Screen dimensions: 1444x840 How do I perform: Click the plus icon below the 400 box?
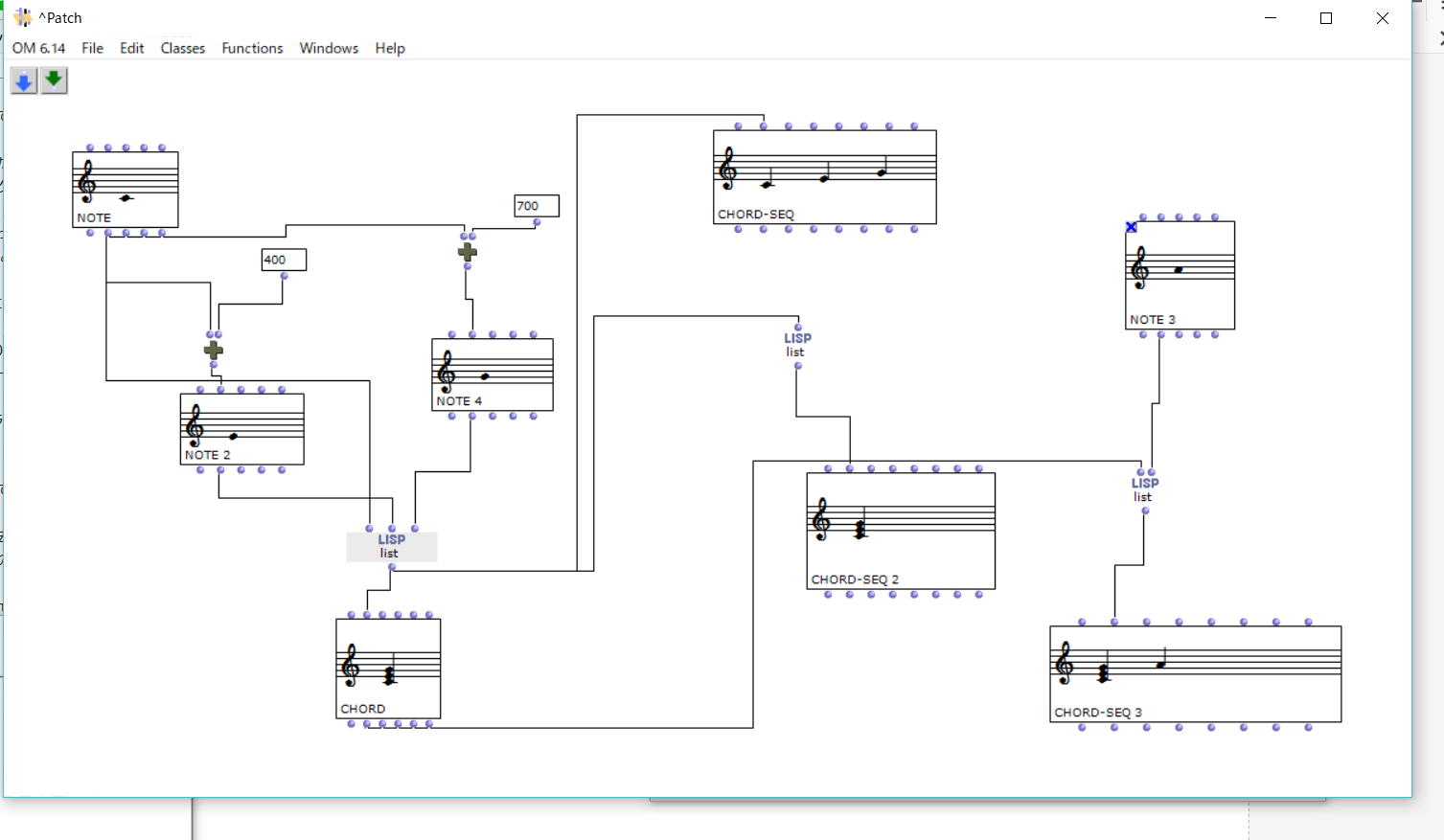[214, 350]
